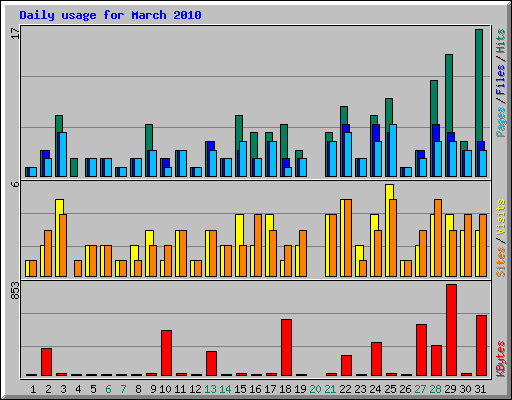
Task: Click the green day 20 axis label
Action: [x=315, y=389]
